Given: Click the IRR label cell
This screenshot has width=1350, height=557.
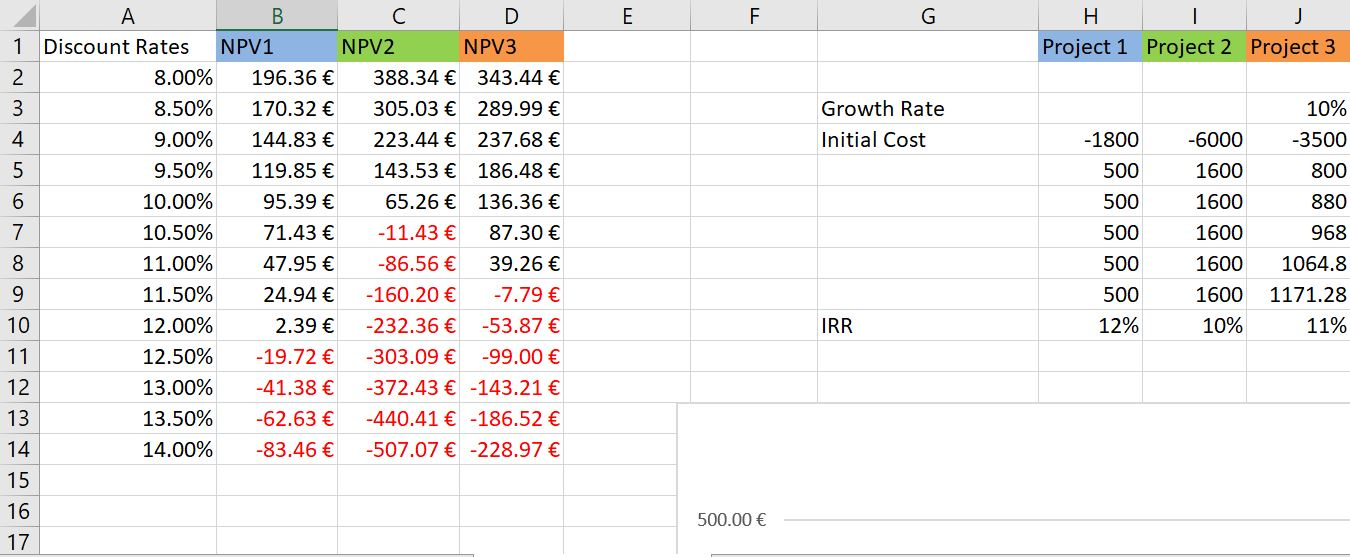Looking at the screenshot, I should (928, 325).
